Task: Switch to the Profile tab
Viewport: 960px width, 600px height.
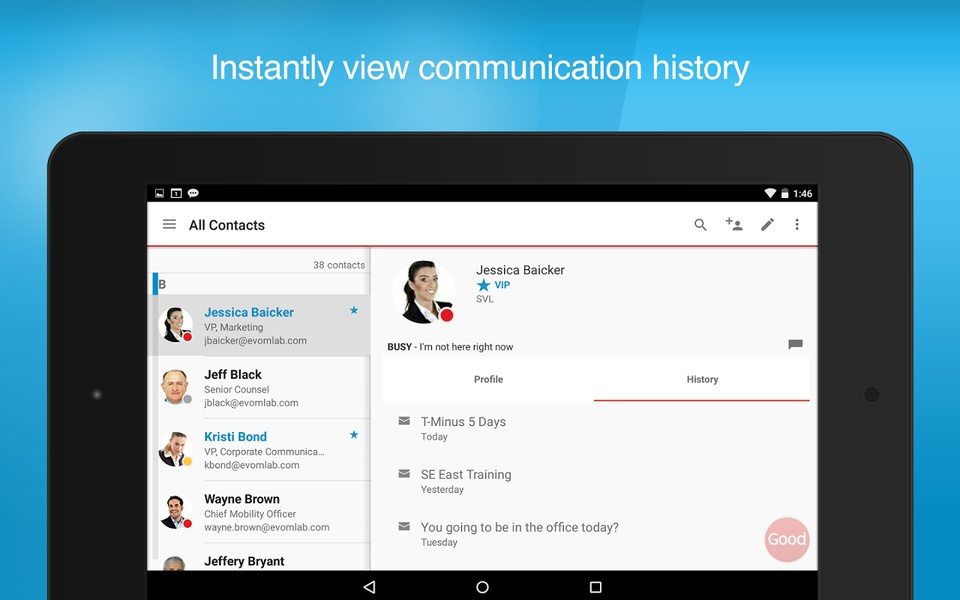Action: coord(488,380)
